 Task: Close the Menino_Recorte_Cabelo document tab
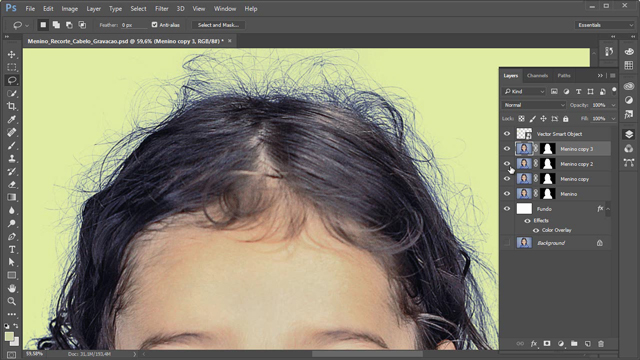point(230,41)
